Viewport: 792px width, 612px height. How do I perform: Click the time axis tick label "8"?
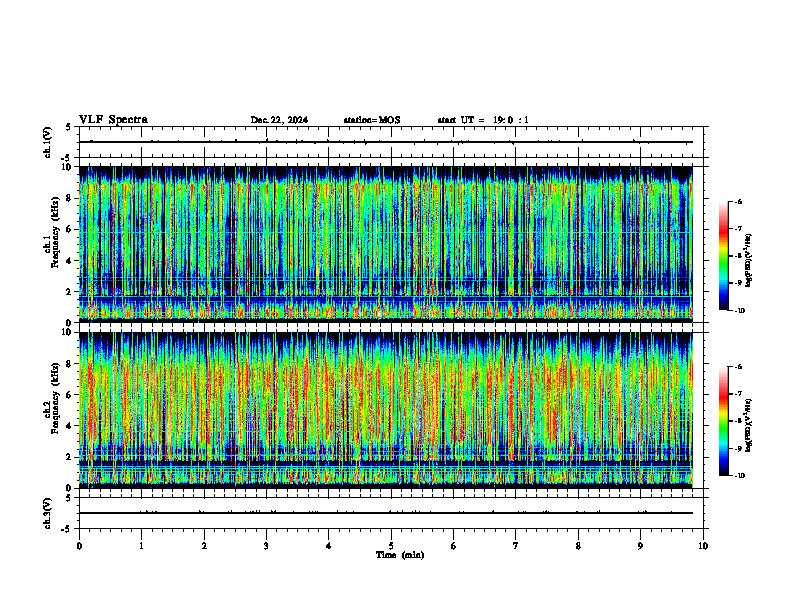point(578,546)
